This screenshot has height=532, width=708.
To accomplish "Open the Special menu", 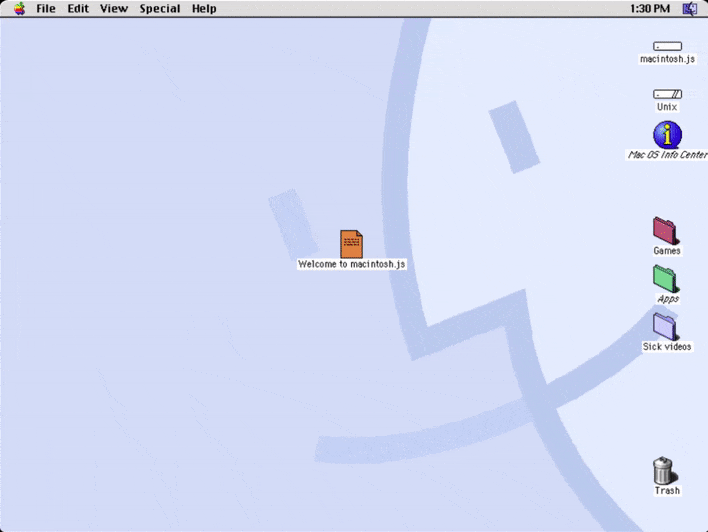I will click(x=159, y=9).
